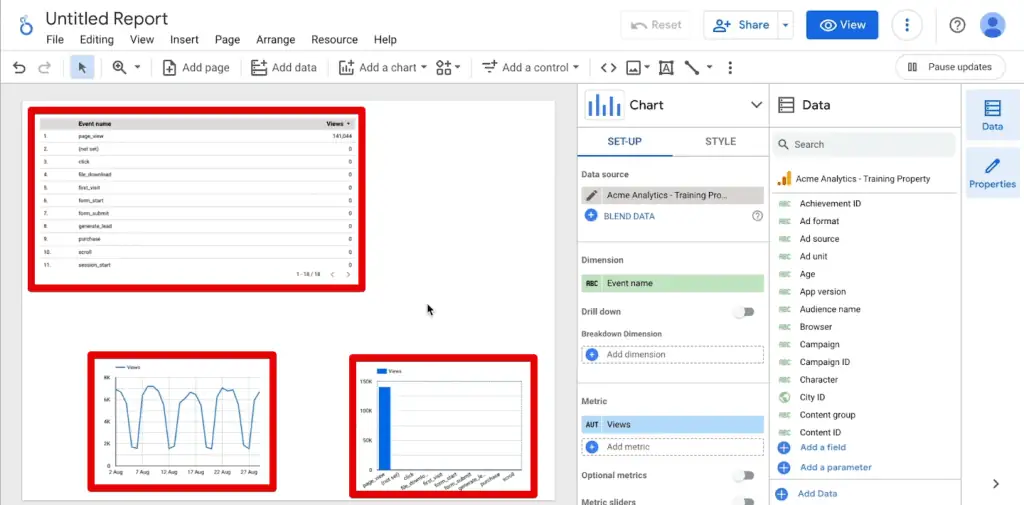Click the greyed Reset button
Image resolution: width=1024 pixels, height=505 pixels.
pos(656,25)
